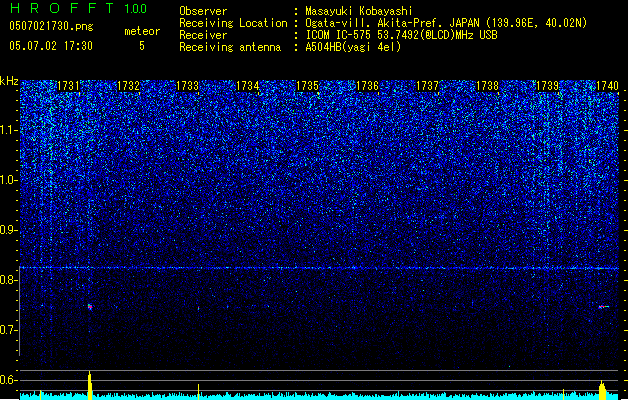
Task: Click the 1736 time marker
Action: pyautogui.click(x=367, y=86)
